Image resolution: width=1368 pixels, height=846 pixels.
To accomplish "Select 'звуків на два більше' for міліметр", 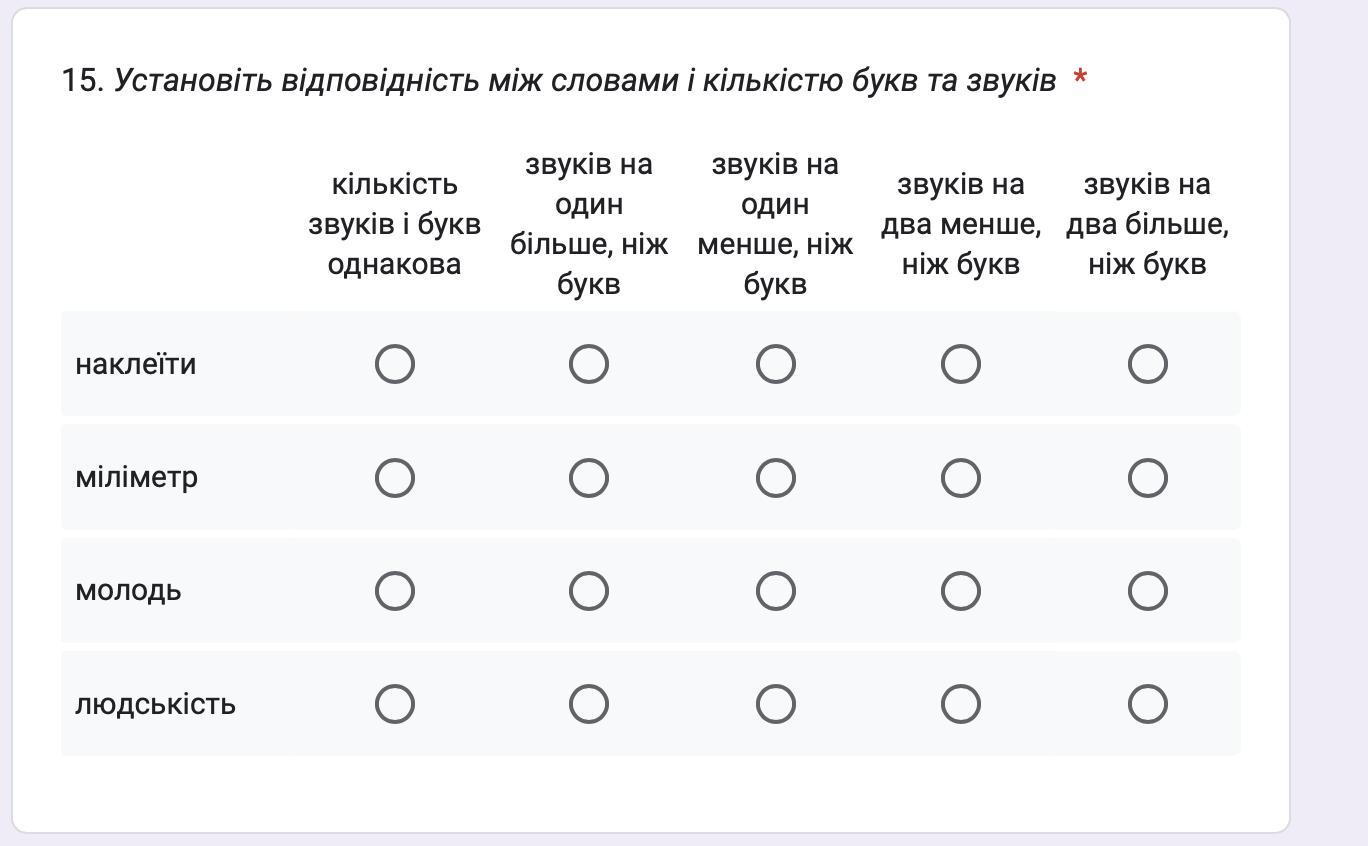I will (1147, 478).
